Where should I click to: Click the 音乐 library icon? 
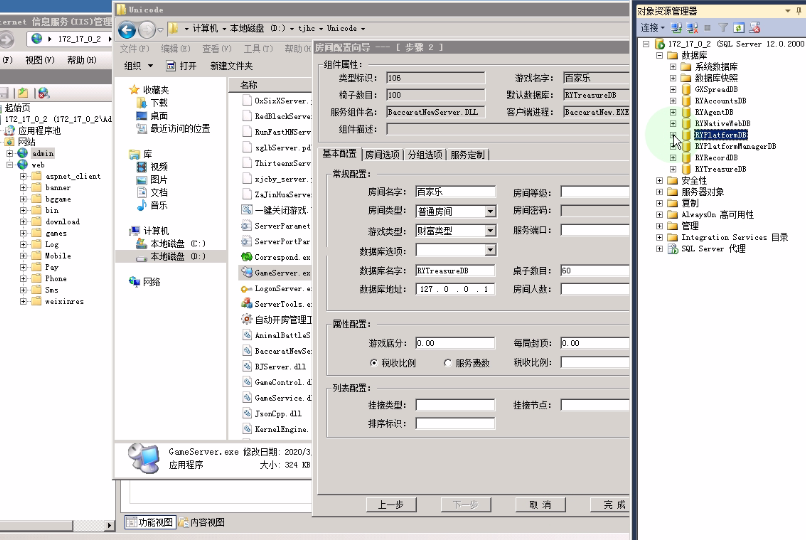click(x=137, y=206)
